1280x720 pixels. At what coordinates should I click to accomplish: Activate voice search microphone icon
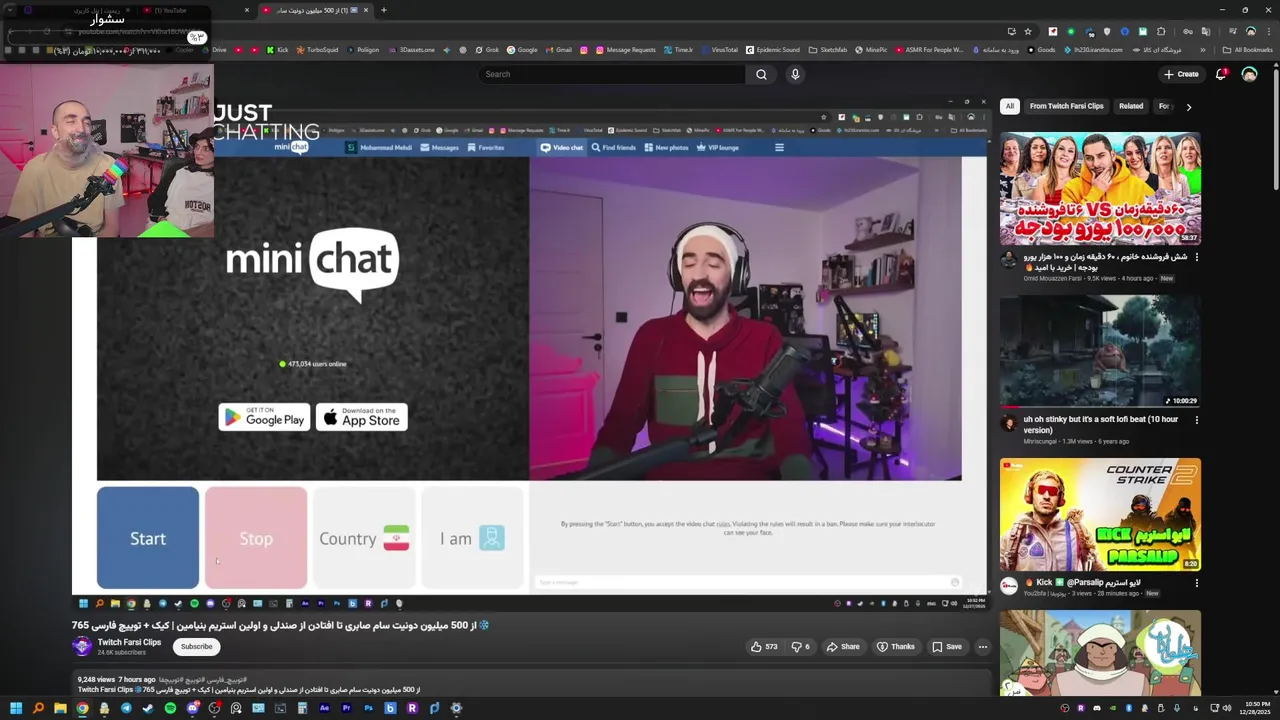[x=795, y=74]
